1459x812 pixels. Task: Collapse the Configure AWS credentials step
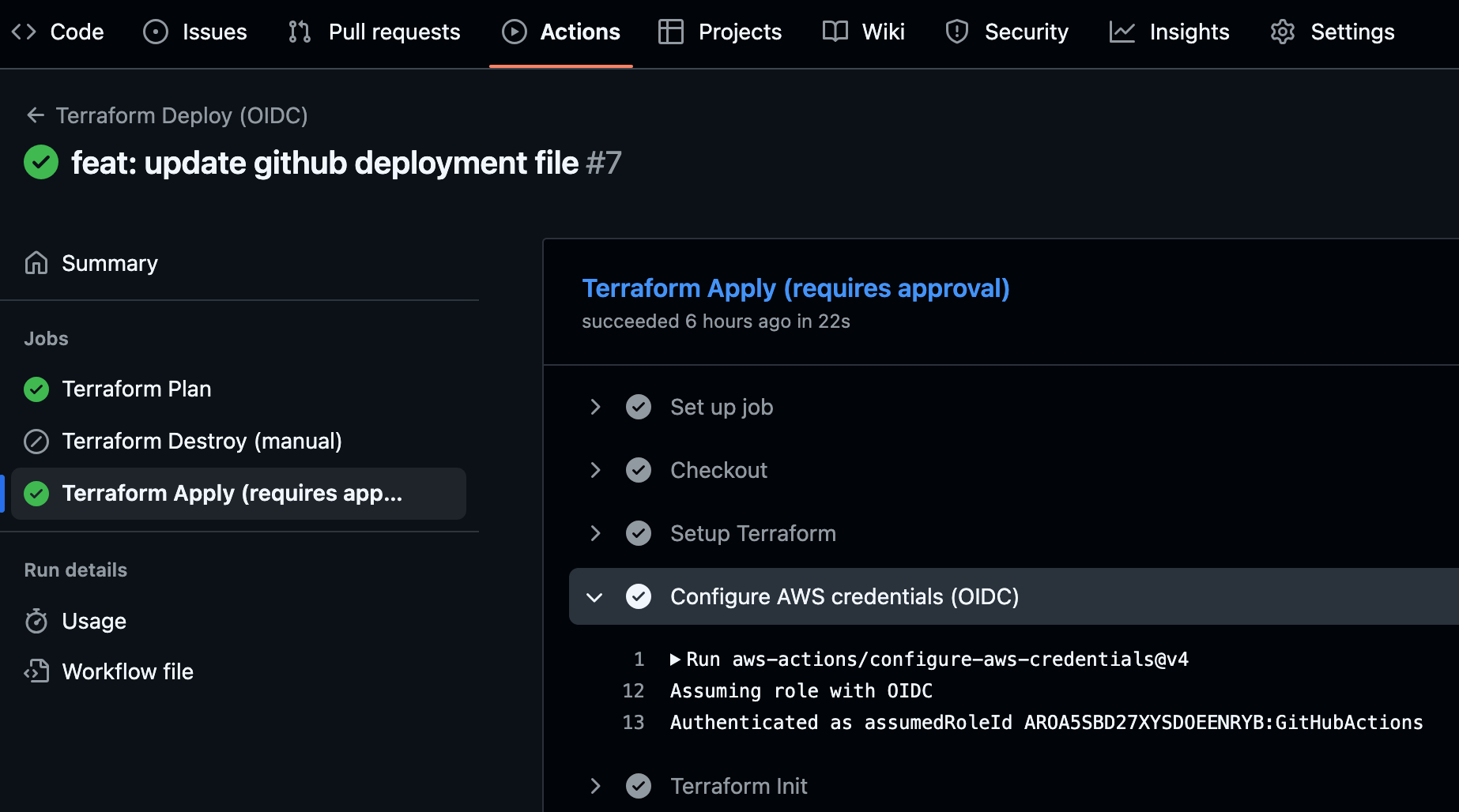(x=595, y=597)
